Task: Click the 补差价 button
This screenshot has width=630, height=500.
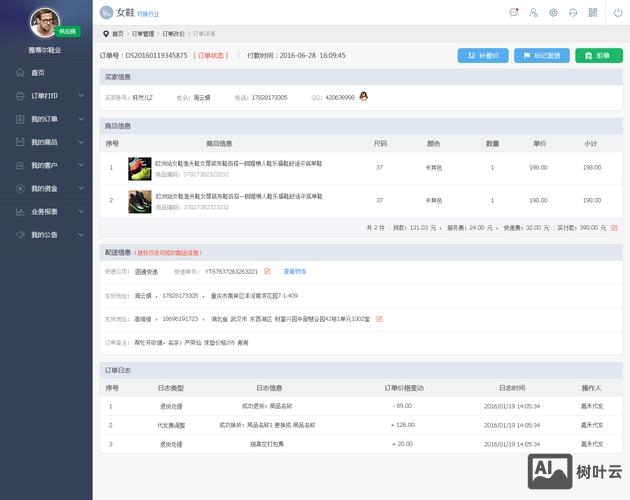Action: click(x=483, y=56)
